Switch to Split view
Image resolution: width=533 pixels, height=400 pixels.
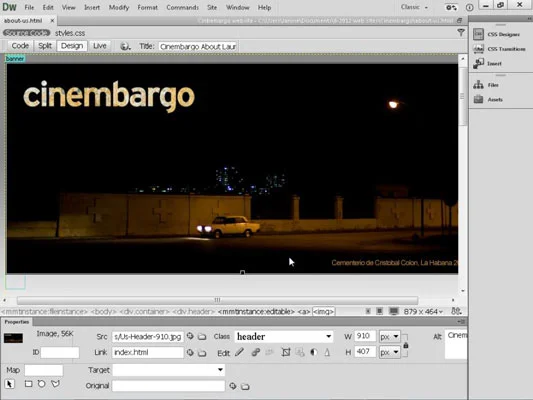point(45,46)
